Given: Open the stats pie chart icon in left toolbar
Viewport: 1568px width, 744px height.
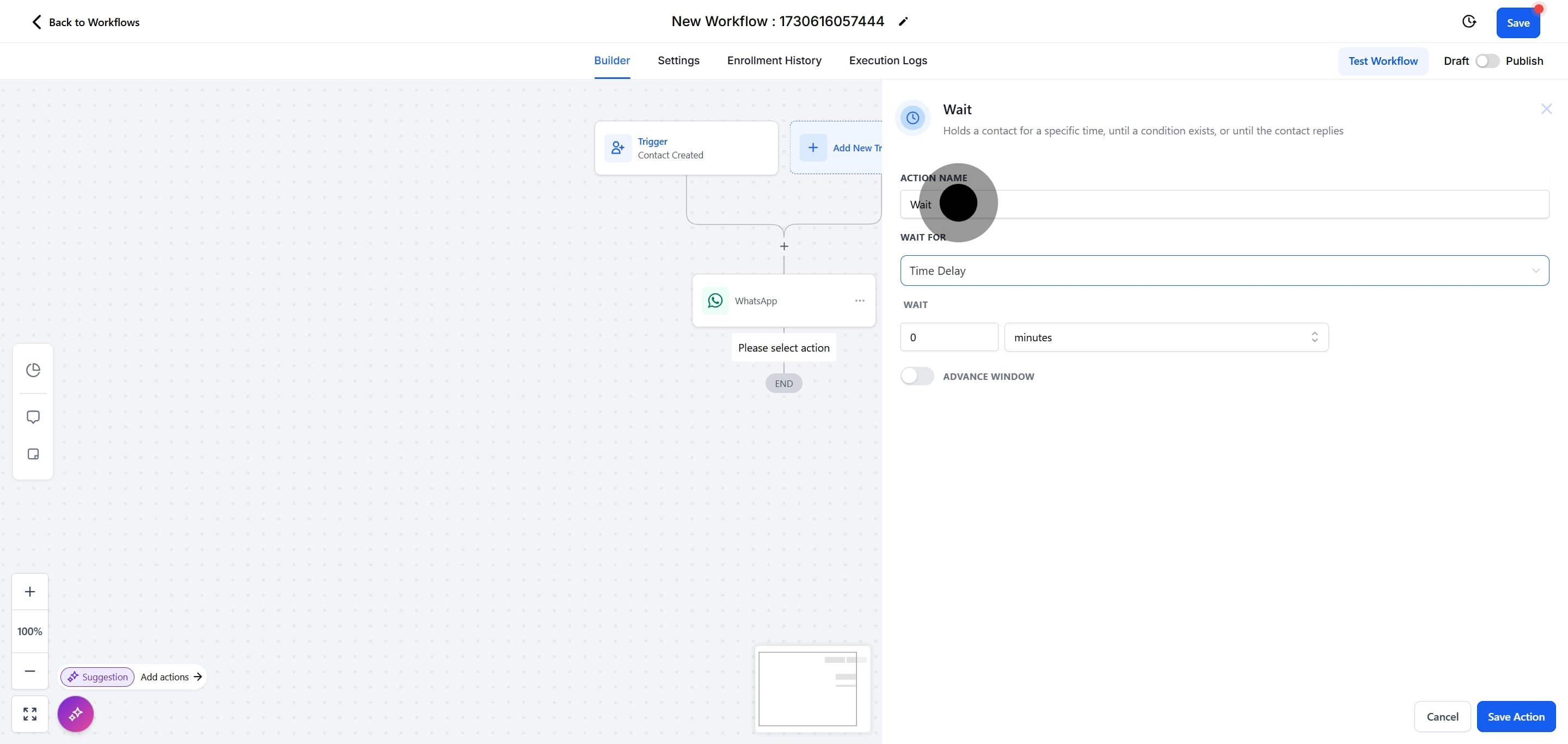Looking at the screenshot, I should [x=33, y=370].
